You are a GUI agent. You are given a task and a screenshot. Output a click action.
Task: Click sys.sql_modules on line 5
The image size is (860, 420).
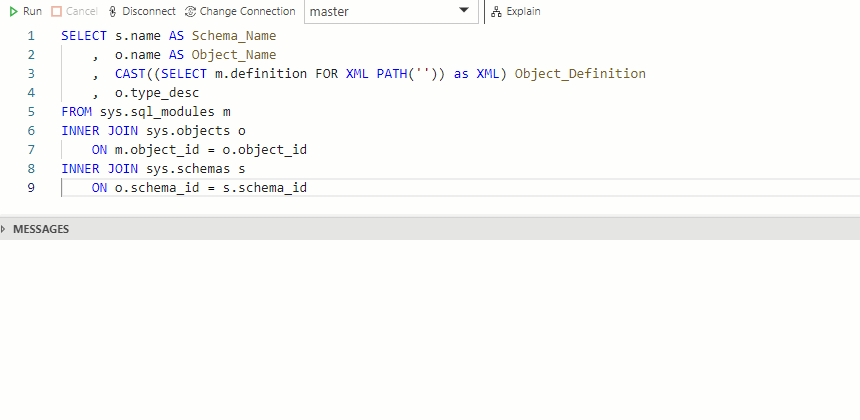point(157,112)
